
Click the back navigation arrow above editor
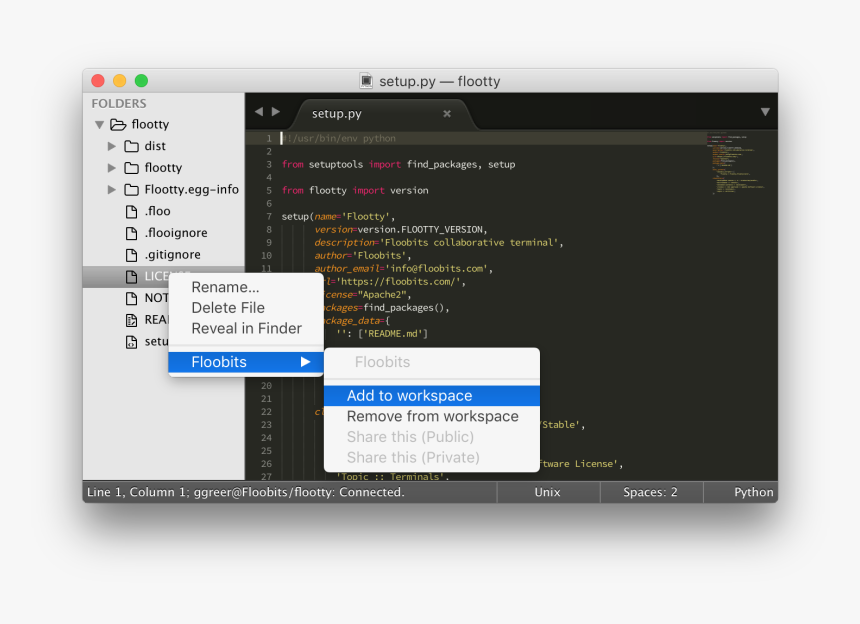click(x=258, y=111)
